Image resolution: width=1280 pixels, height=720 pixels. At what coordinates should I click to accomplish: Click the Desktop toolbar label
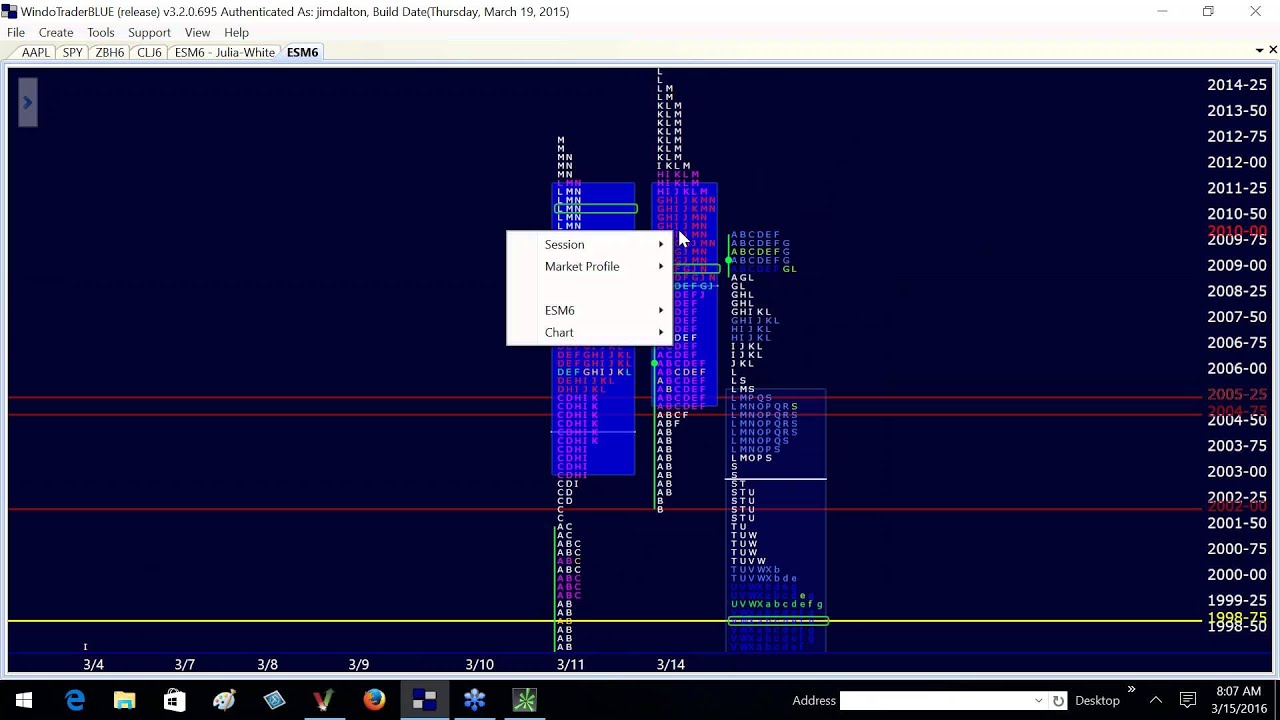point(1097,700)
